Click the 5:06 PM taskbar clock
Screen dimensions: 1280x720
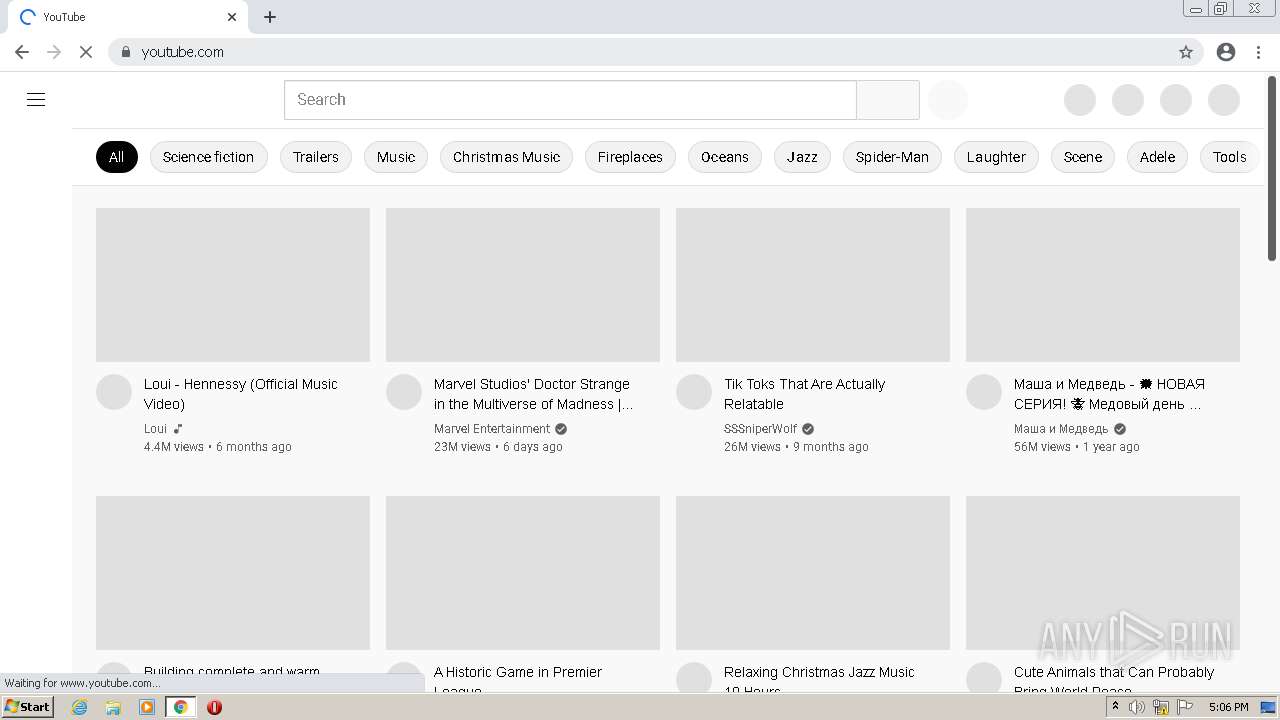(1228, 707)
